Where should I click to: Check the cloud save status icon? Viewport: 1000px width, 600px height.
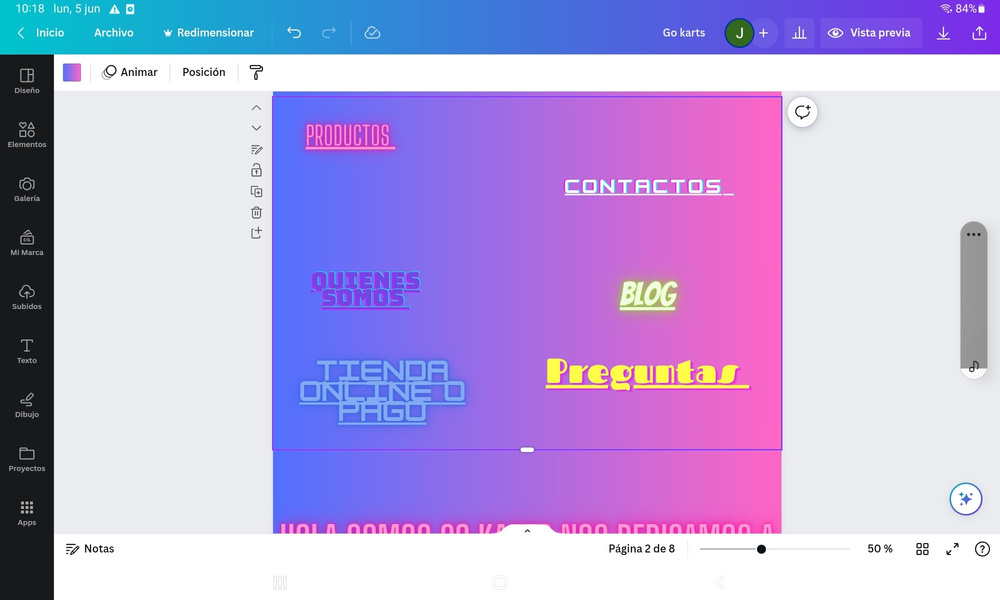372,33
